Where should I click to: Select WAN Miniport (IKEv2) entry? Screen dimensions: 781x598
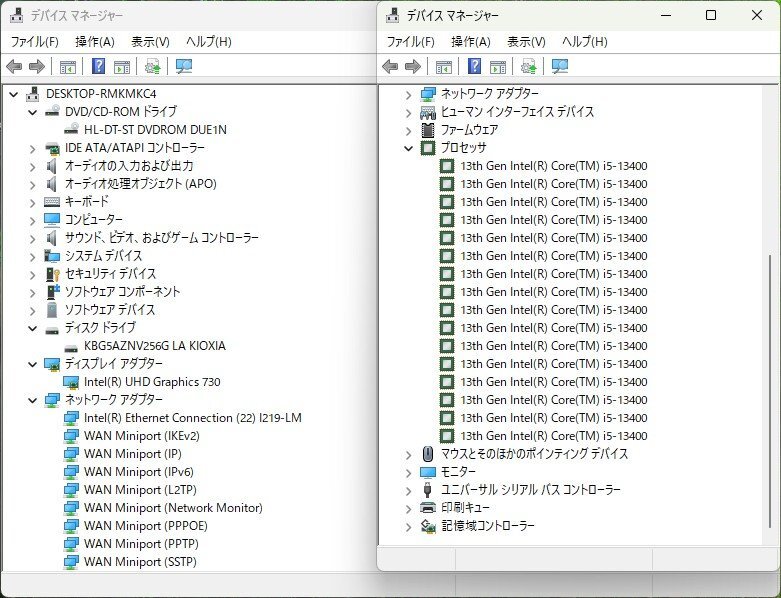coord(141,436)
